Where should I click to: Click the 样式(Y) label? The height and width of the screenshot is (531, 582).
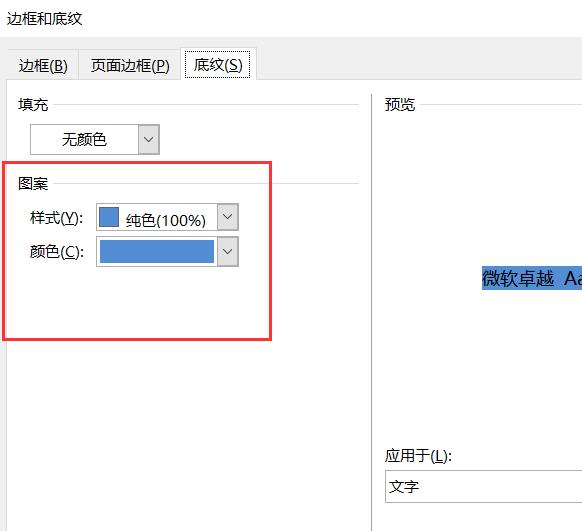[56, 218]
